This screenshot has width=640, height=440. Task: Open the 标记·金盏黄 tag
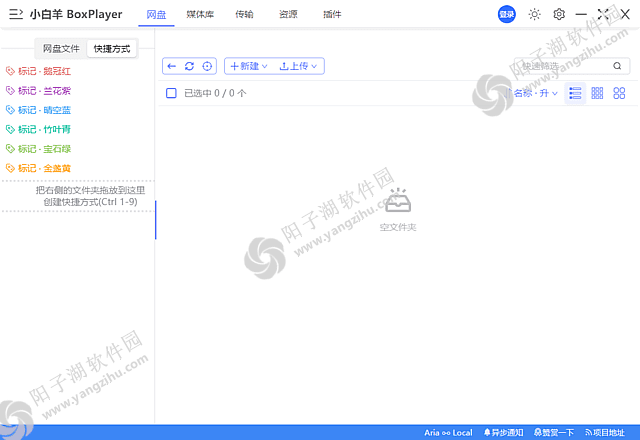point(38,168)
